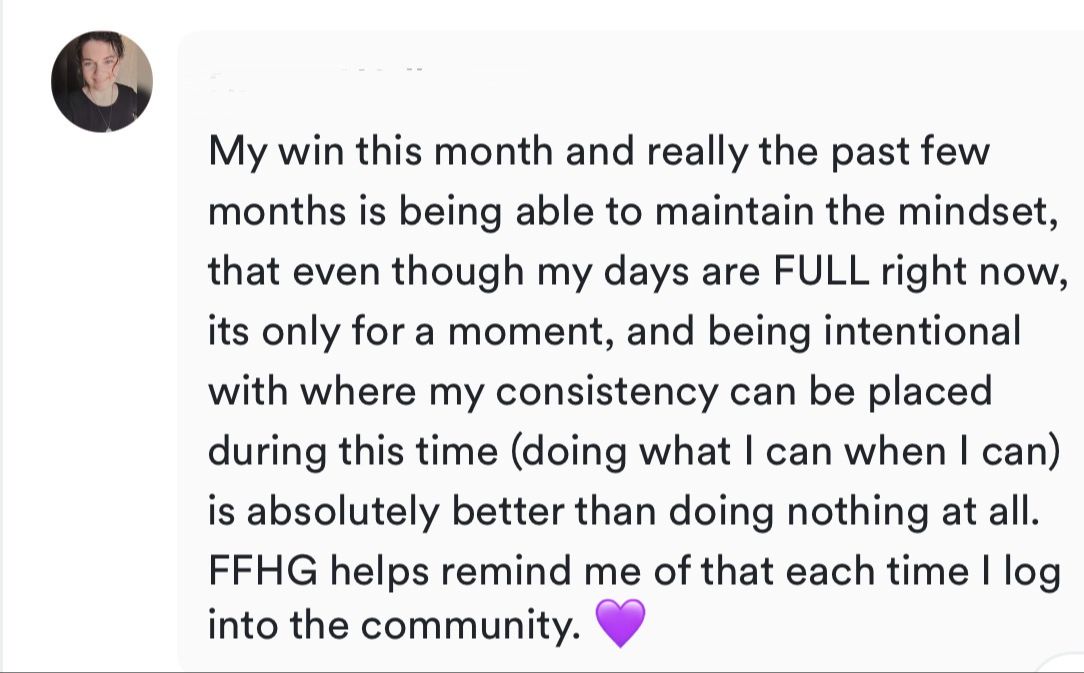1084x673 pixels.
Task: Click the capitalized word FULL
Action: tap(821, 270)
